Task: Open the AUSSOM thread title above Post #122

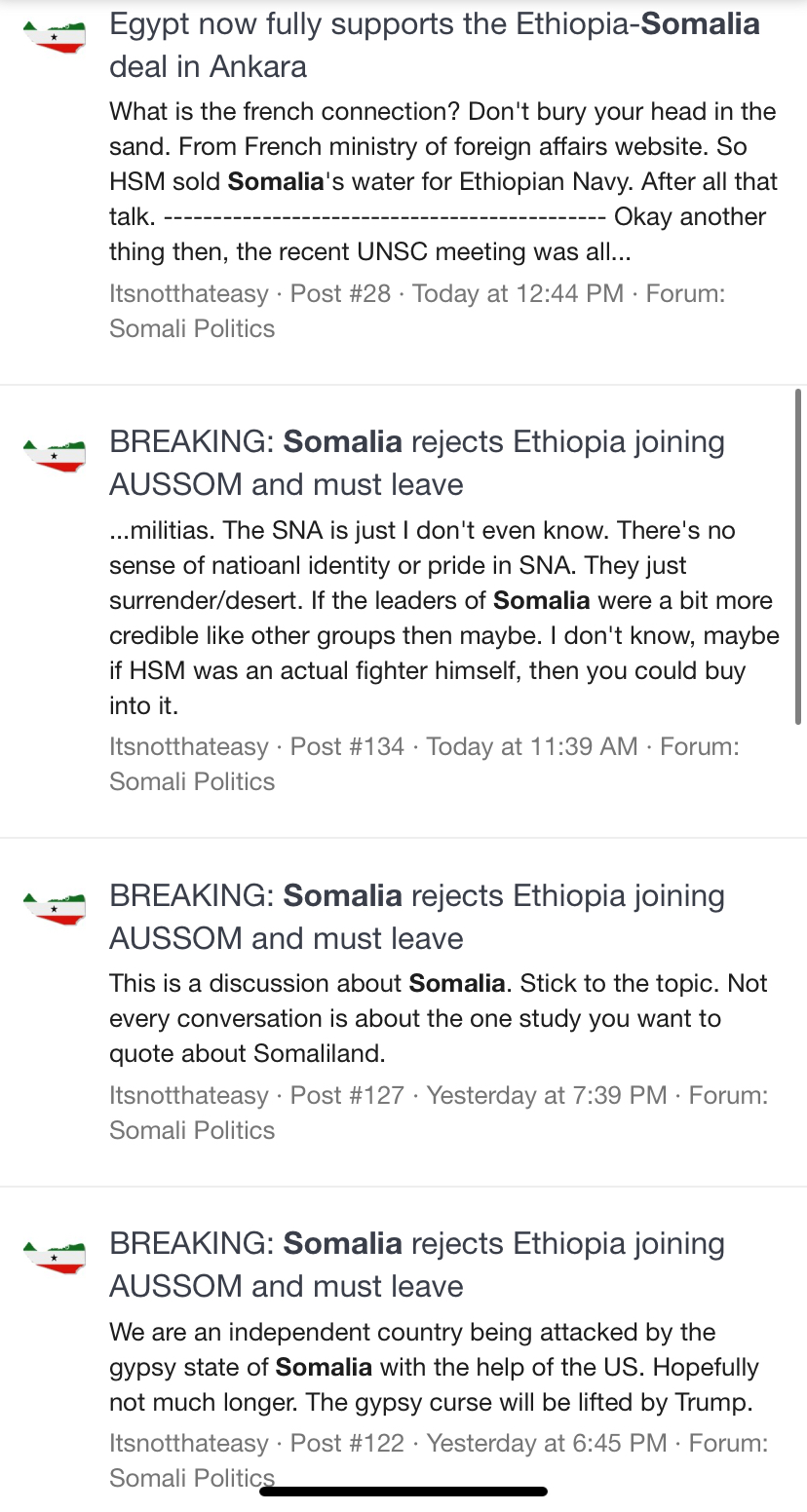Action: tap(417, 1265)
